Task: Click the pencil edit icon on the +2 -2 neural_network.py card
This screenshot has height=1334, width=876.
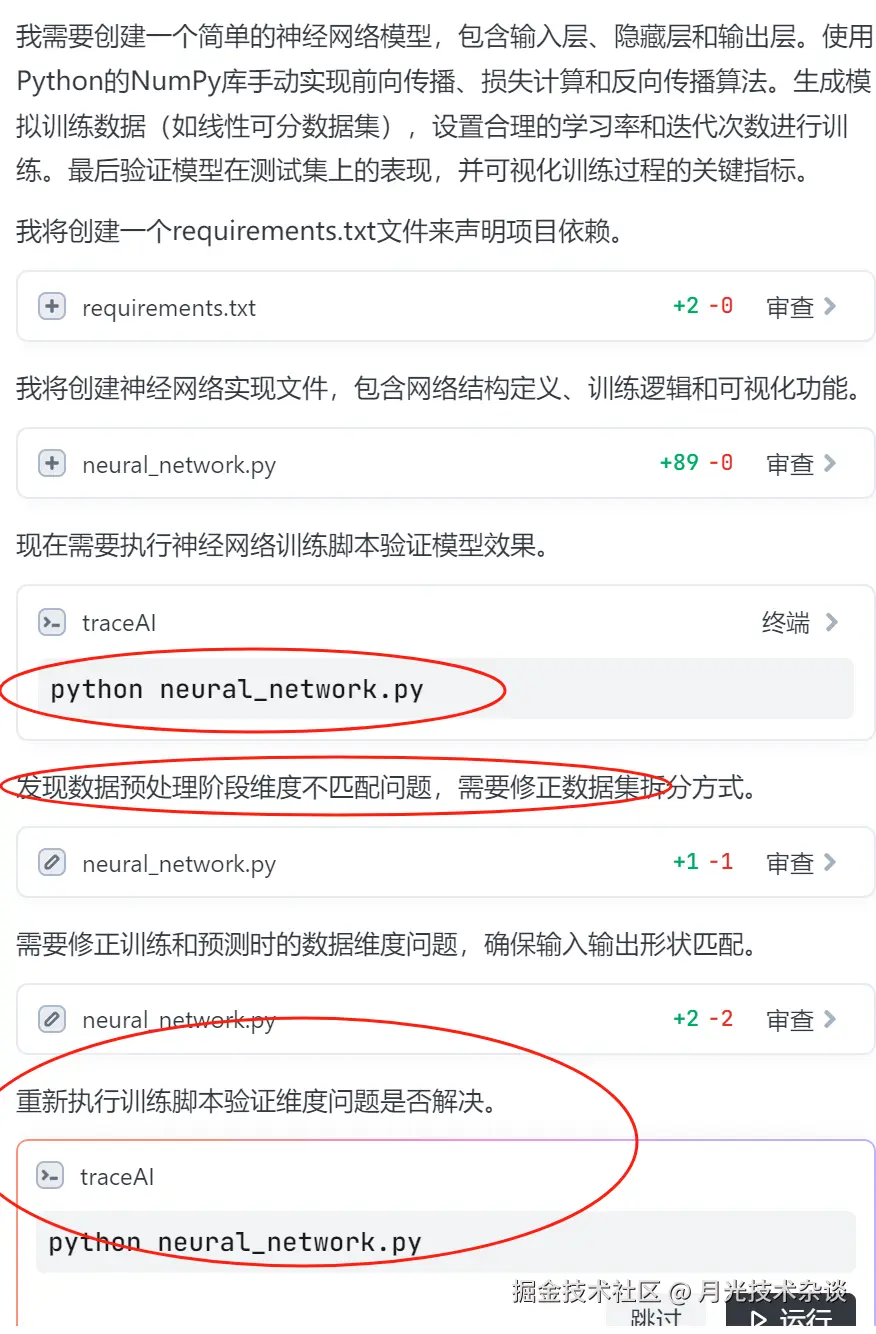Action: click(x=52, y=1019)
